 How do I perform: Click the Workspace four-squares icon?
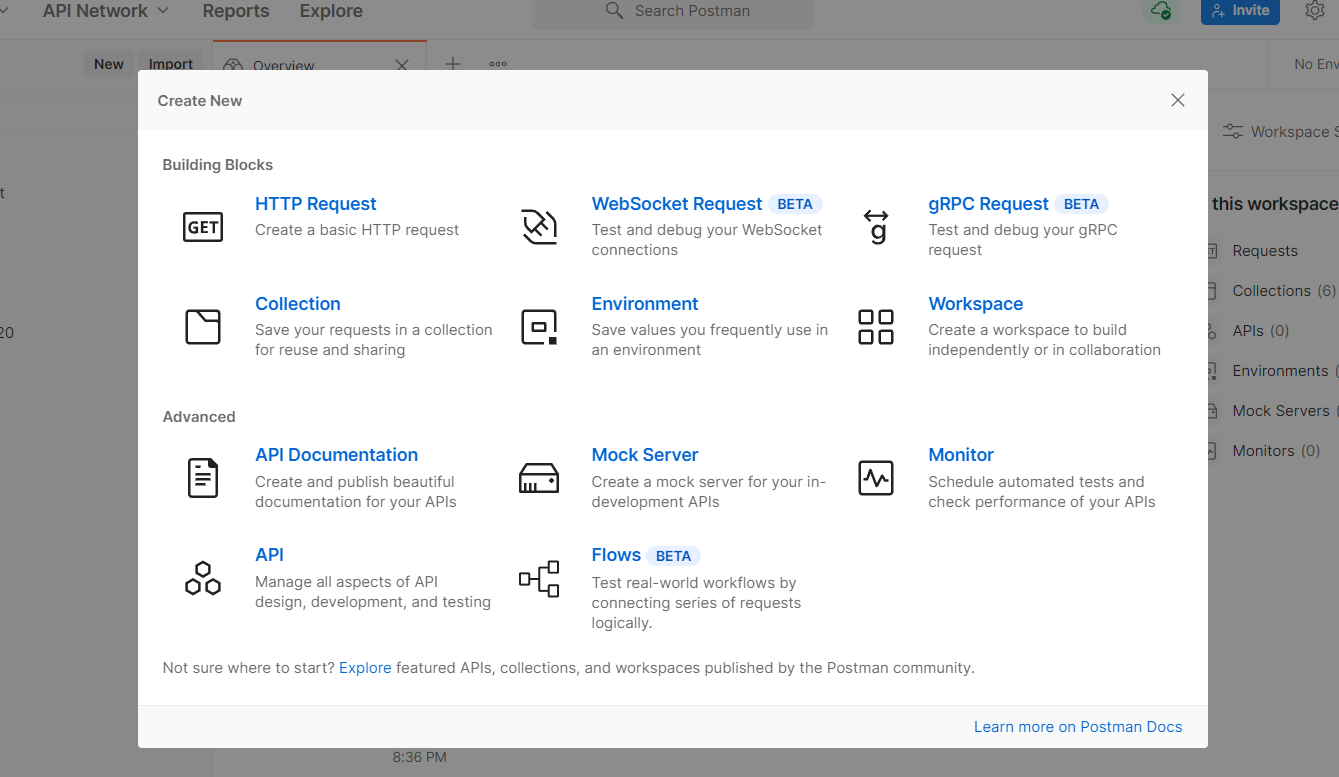coord(876,327)
